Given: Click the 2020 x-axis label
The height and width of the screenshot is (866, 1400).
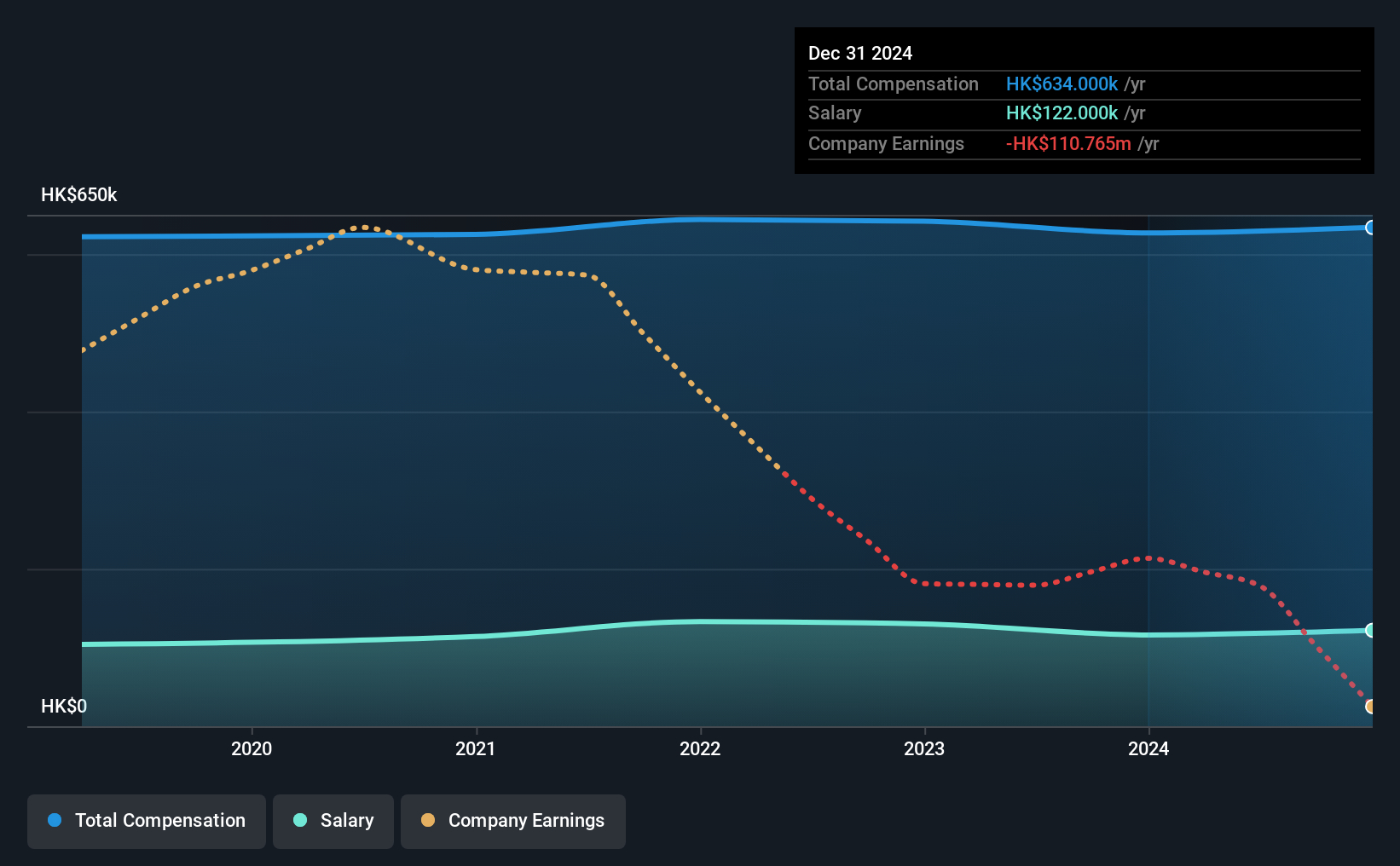Looking at the screenshot, I should tap(252, 749).
